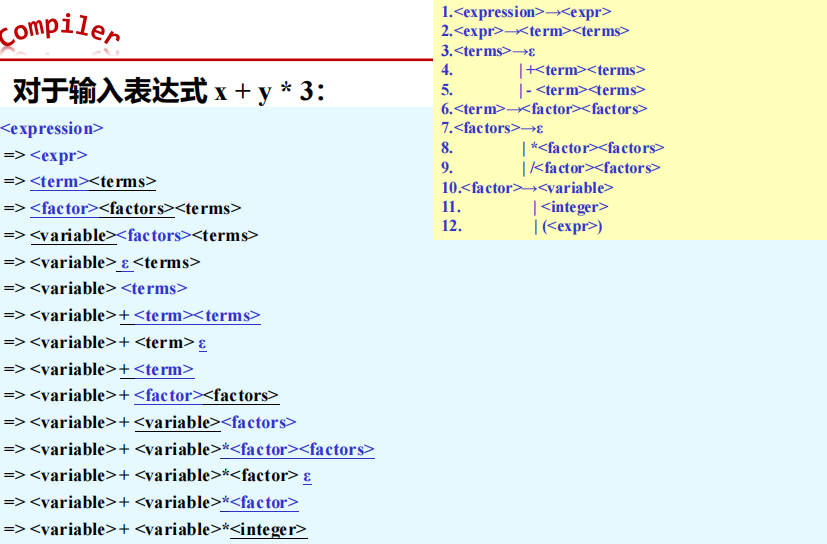Click derivation step '=> <variable>+ <variable><factors>'
The height and width of the screenshot is (544, 827).
click(x=150, y=423)
